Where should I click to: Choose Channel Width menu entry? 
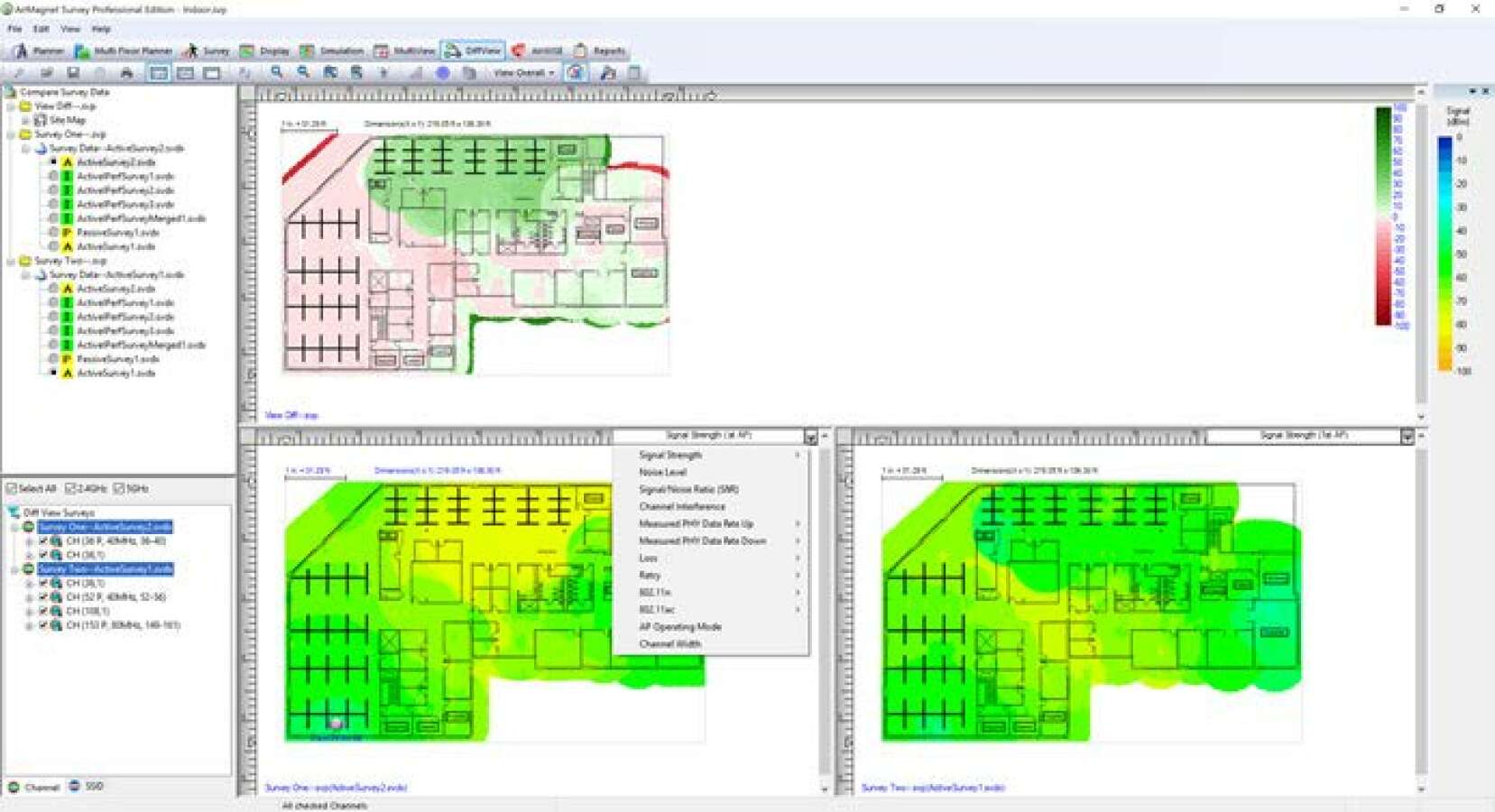point(710,643)
